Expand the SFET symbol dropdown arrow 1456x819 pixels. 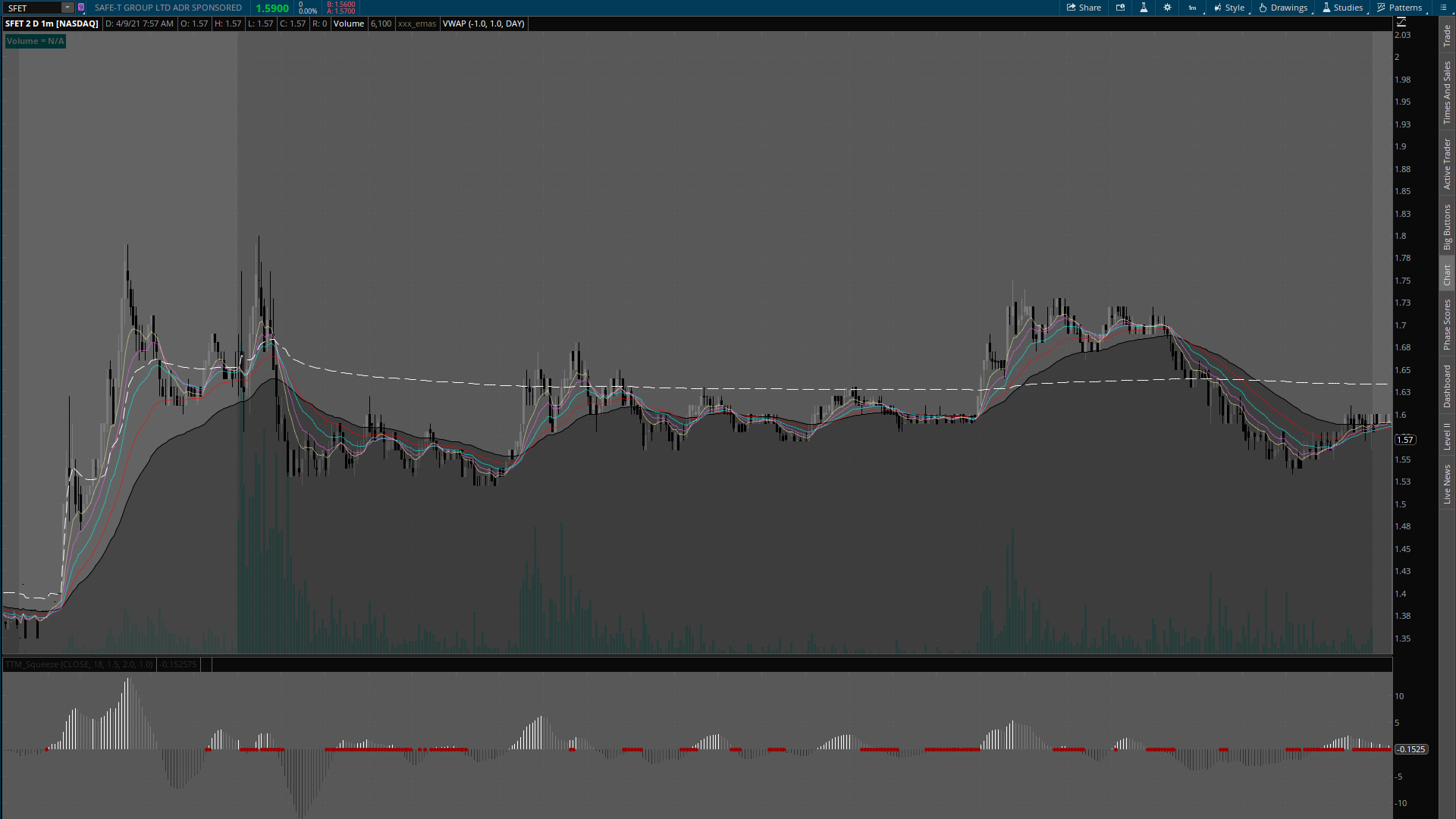point(67,8)
